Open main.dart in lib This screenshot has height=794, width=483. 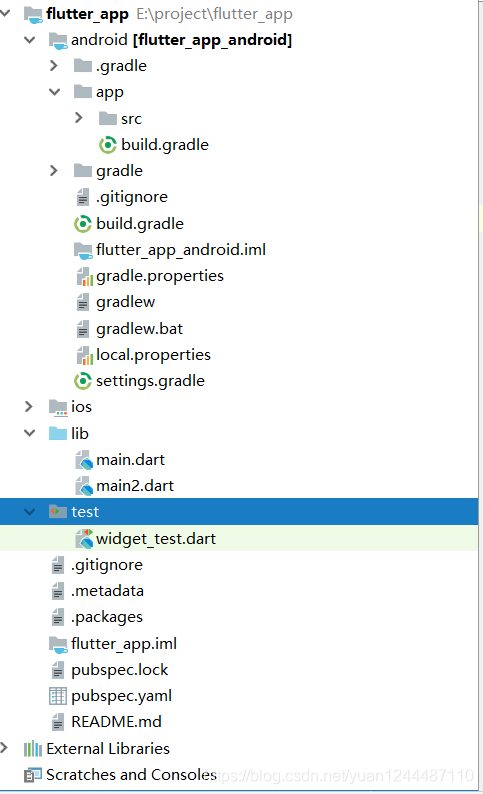tap(131, 460)
